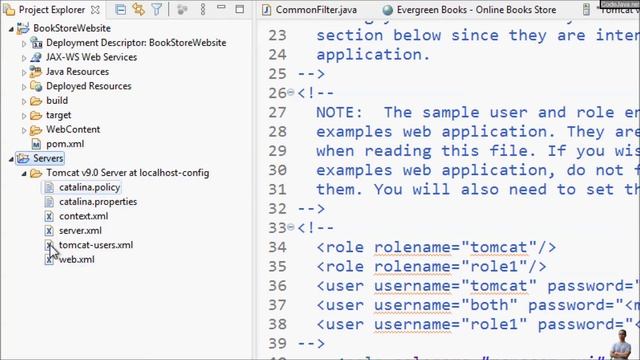Place cursor on 'application.' at line 24
Viewport: 640px width, 360px height.
373,55
